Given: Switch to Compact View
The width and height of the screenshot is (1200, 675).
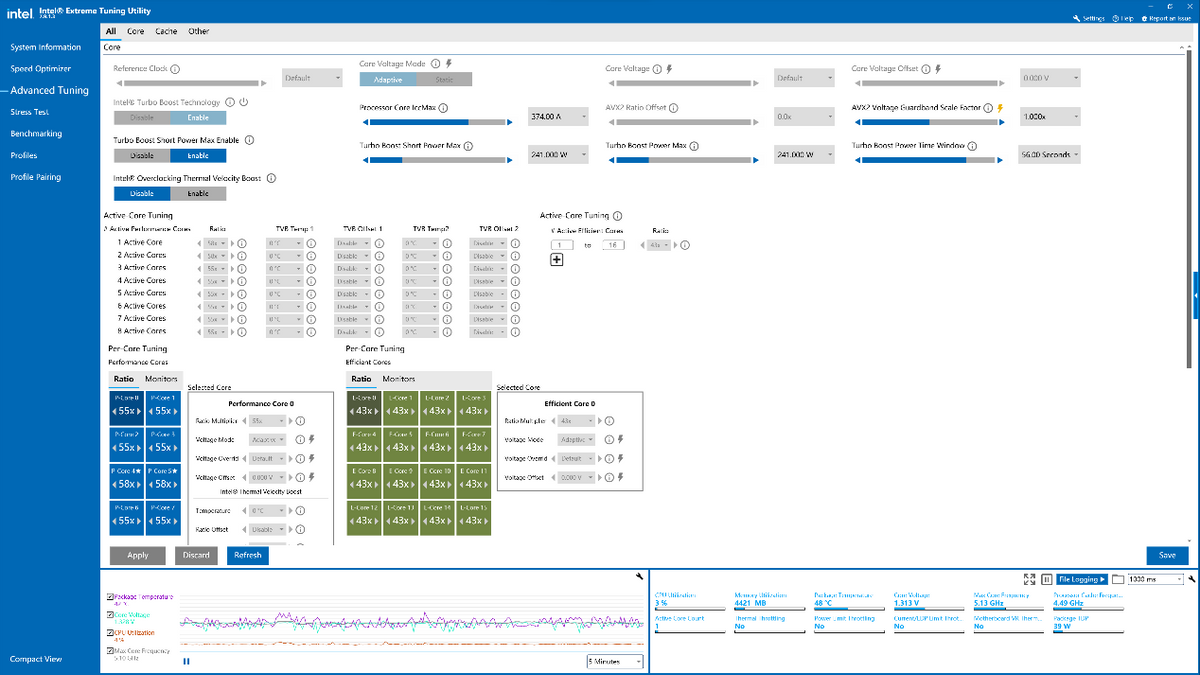Looking at the screenshot, I should pyautogui.click(x=36, y=659).
